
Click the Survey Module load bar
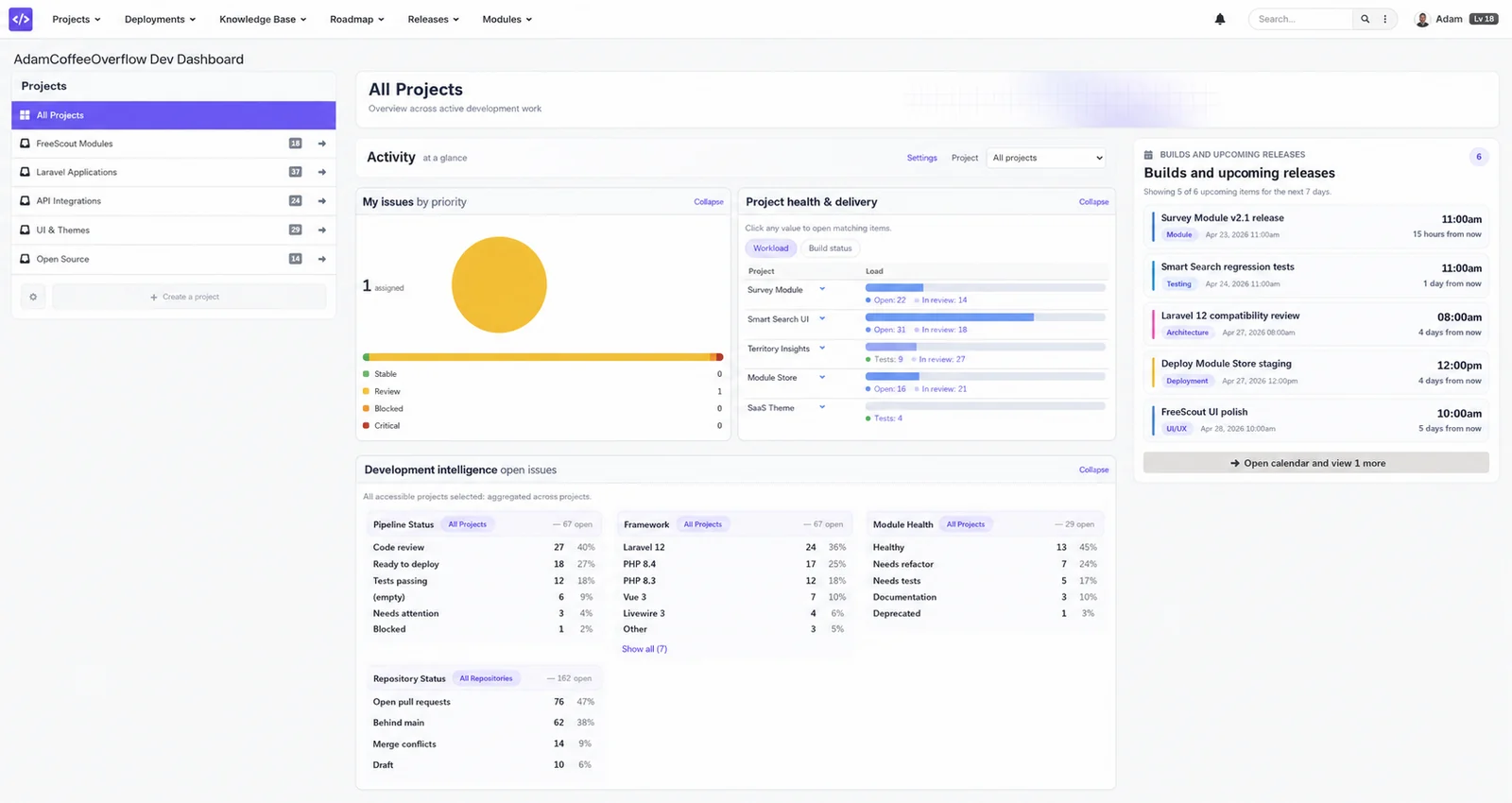pyautogui.click(x=986, y=287)
